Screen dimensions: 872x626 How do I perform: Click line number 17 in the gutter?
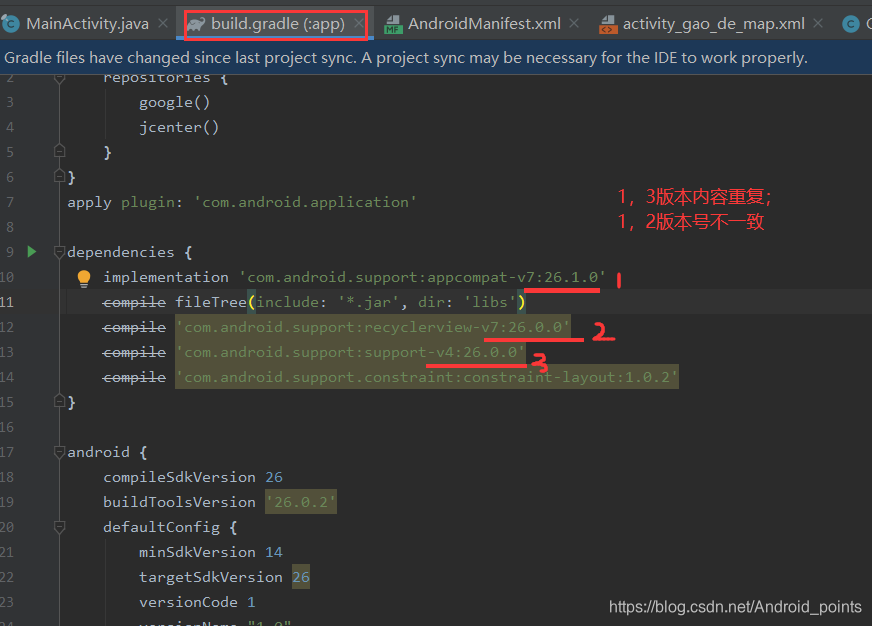[7, 452]
